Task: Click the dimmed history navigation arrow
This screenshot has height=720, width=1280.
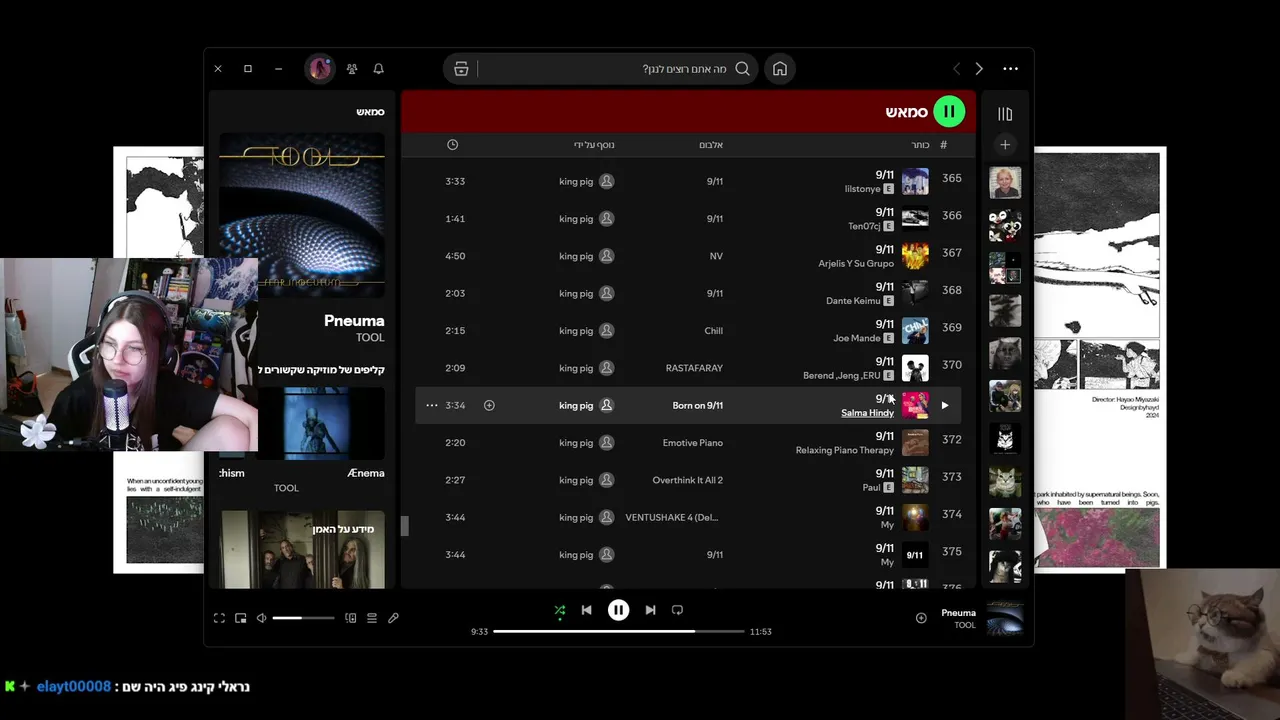Action: pos(956,69)
